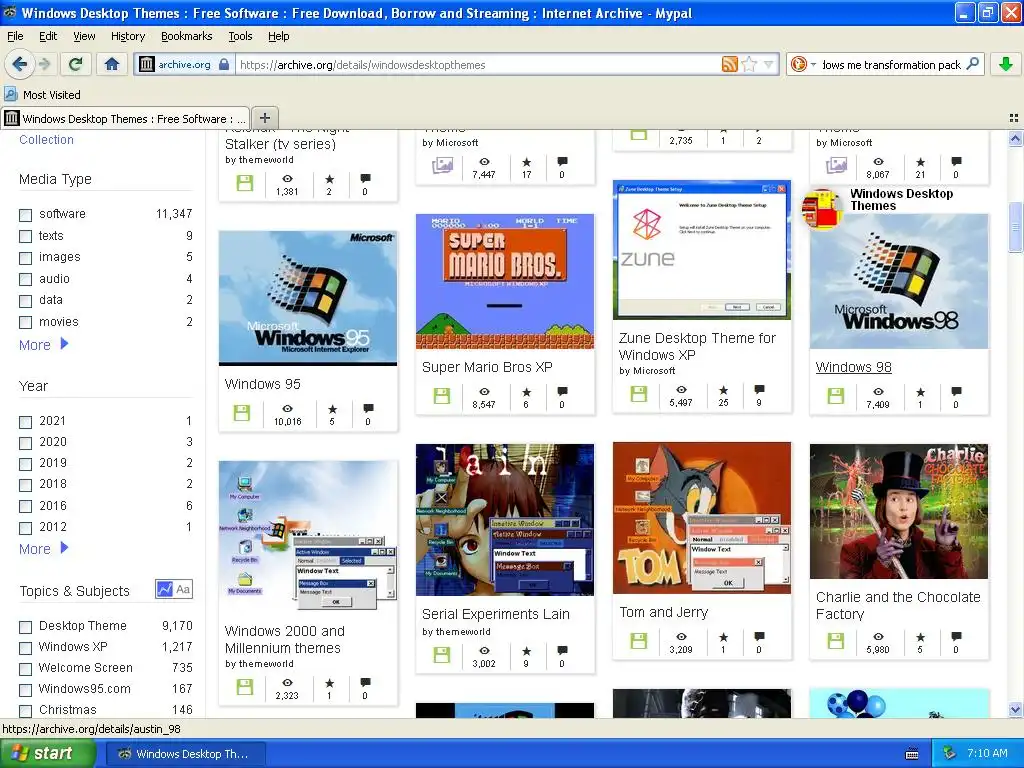Click the reviews icon under Tom and Jerry

[x=759, y=636]
